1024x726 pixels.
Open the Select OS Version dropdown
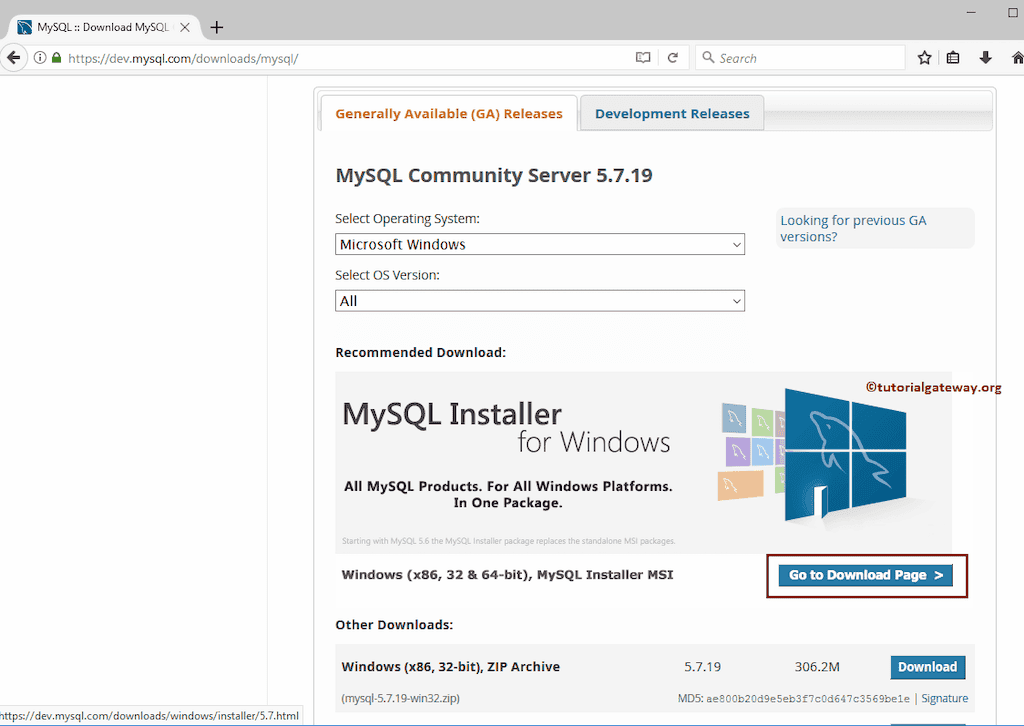(x=539, y=301)
